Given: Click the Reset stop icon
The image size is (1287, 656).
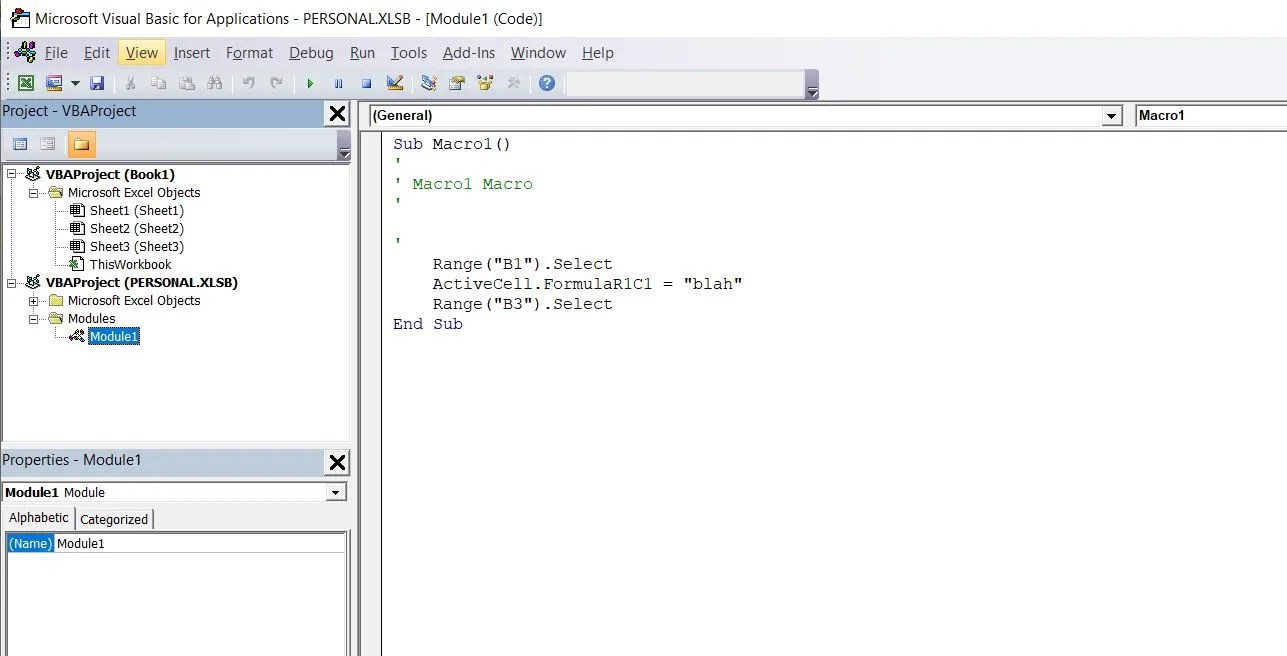Looking at the screenshot, I should tap(366, 83).
